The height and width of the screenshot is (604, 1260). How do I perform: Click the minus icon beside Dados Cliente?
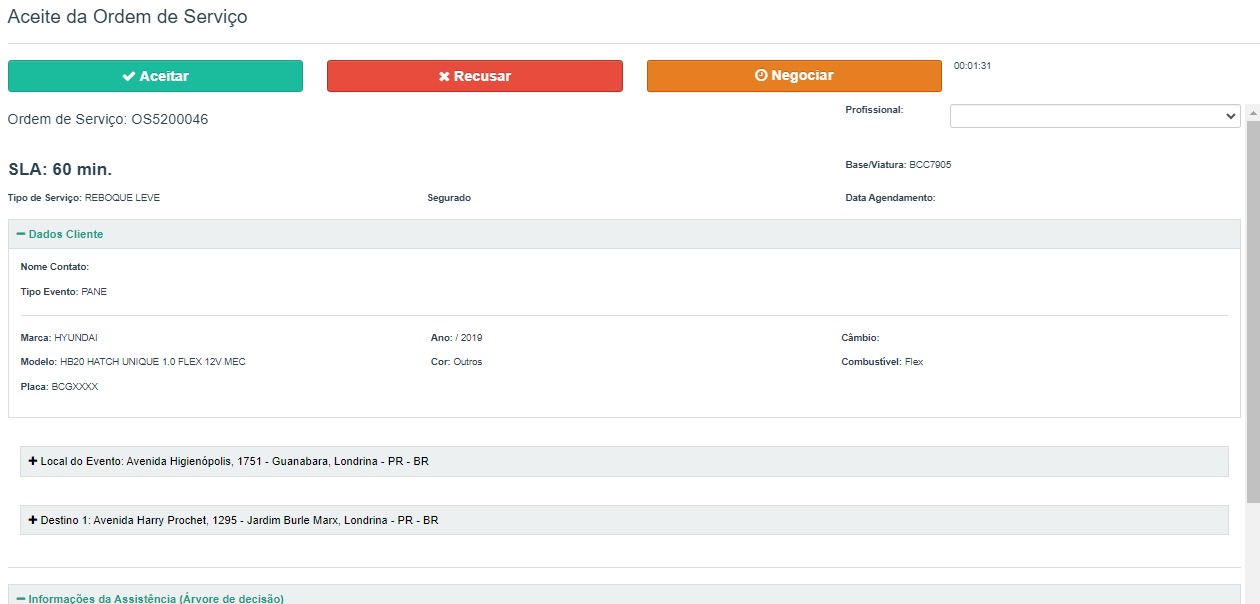point(21,234)
